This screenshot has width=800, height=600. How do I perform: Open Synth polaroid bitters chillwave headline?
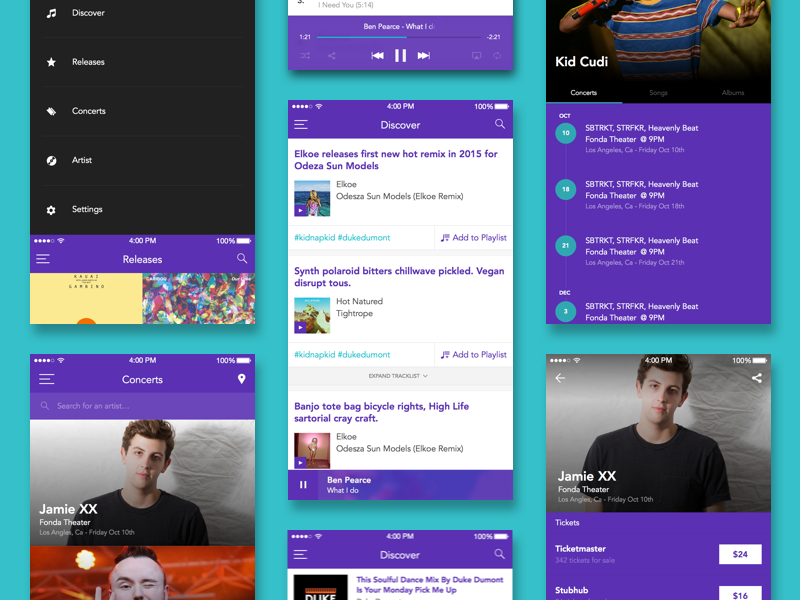point(399,277)
